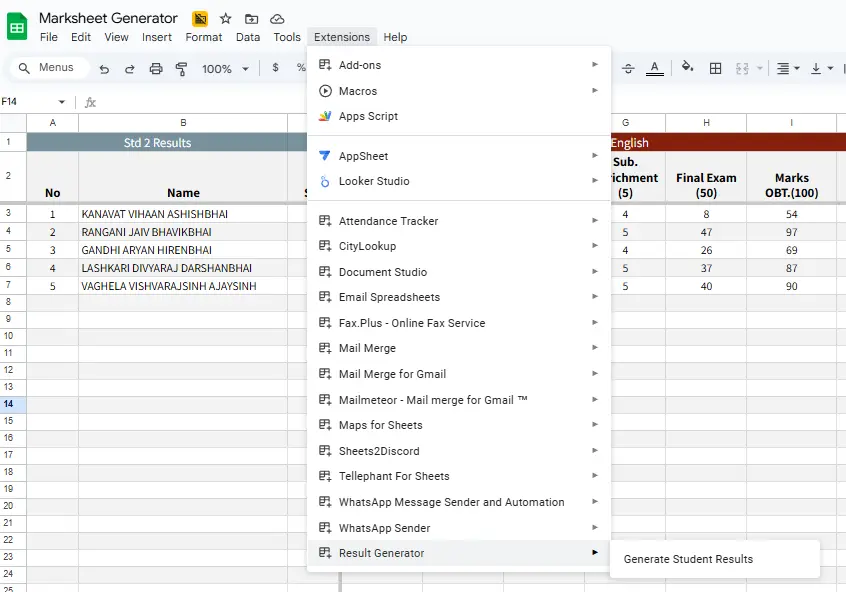Open the name box dropdown arrow
The image size is (846, 592).
tap(62, 102)
